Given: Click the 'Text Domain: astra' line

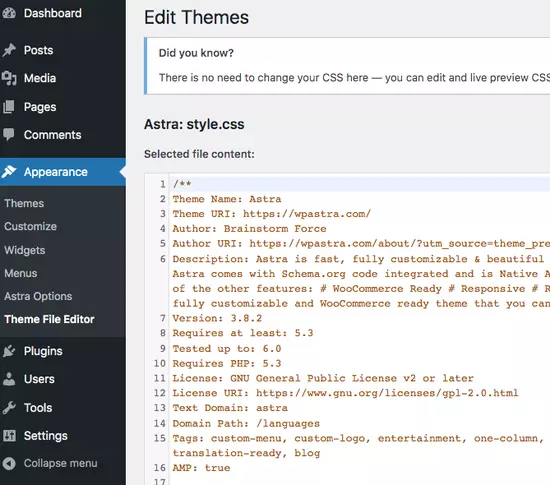Looking at the screenshot, I should tap(230, 408).
